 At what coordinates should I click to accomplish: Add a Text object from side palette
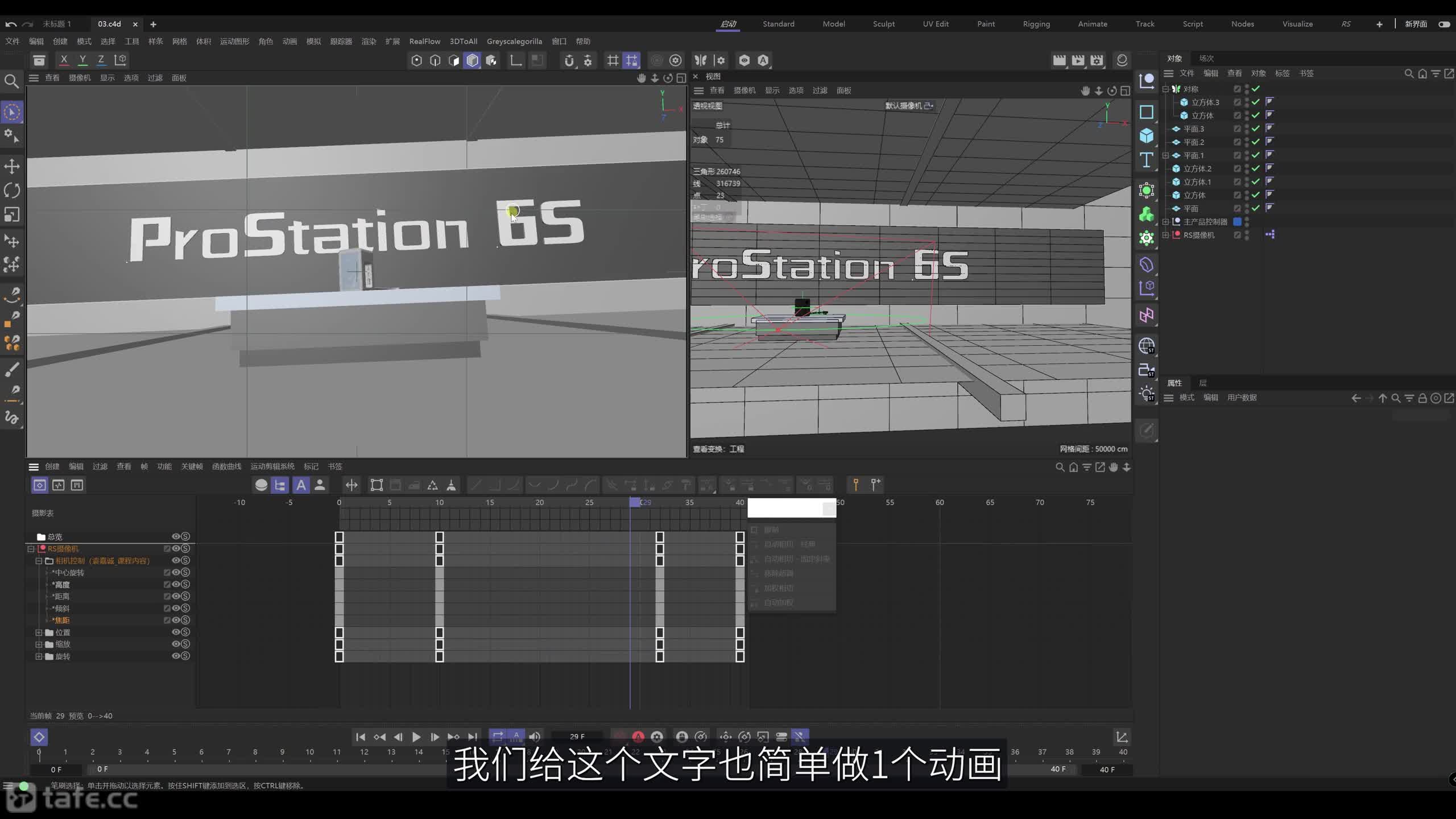pos(1146,160)
